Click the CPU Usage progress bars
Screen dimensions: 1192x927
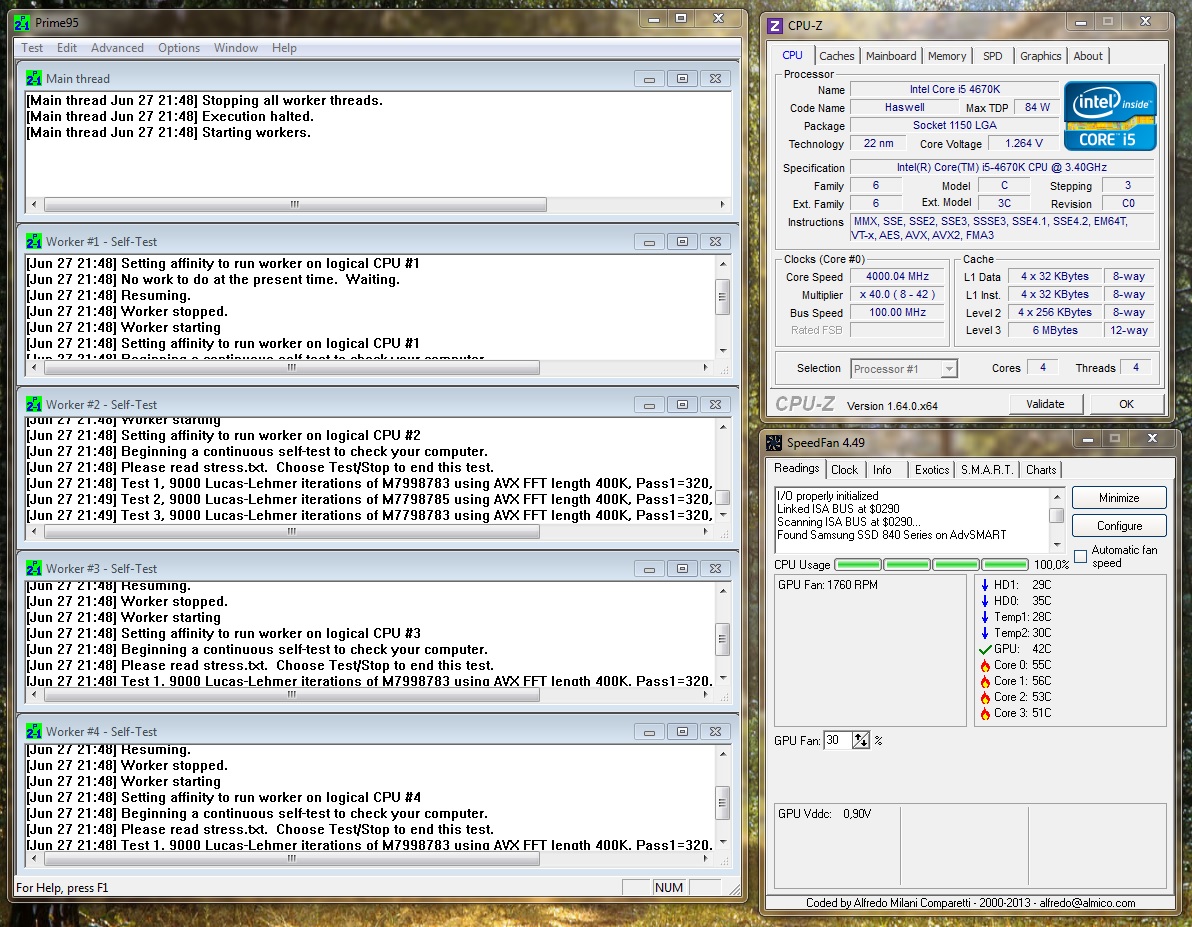click(x=931, y=564)
